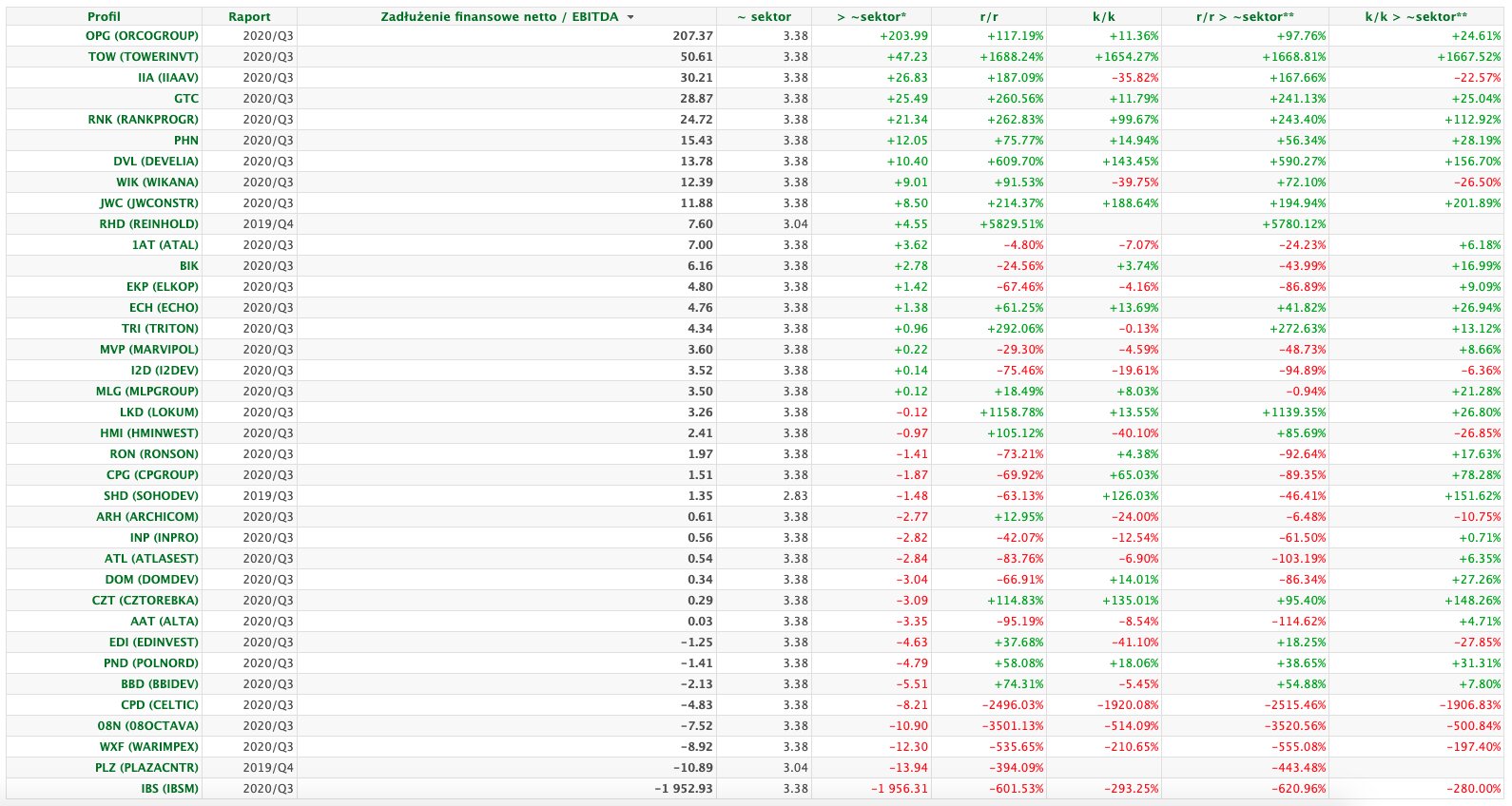Click the 2019/Q4 report in RHD row
Viewport: 1512px width, 806px height.
268,223
